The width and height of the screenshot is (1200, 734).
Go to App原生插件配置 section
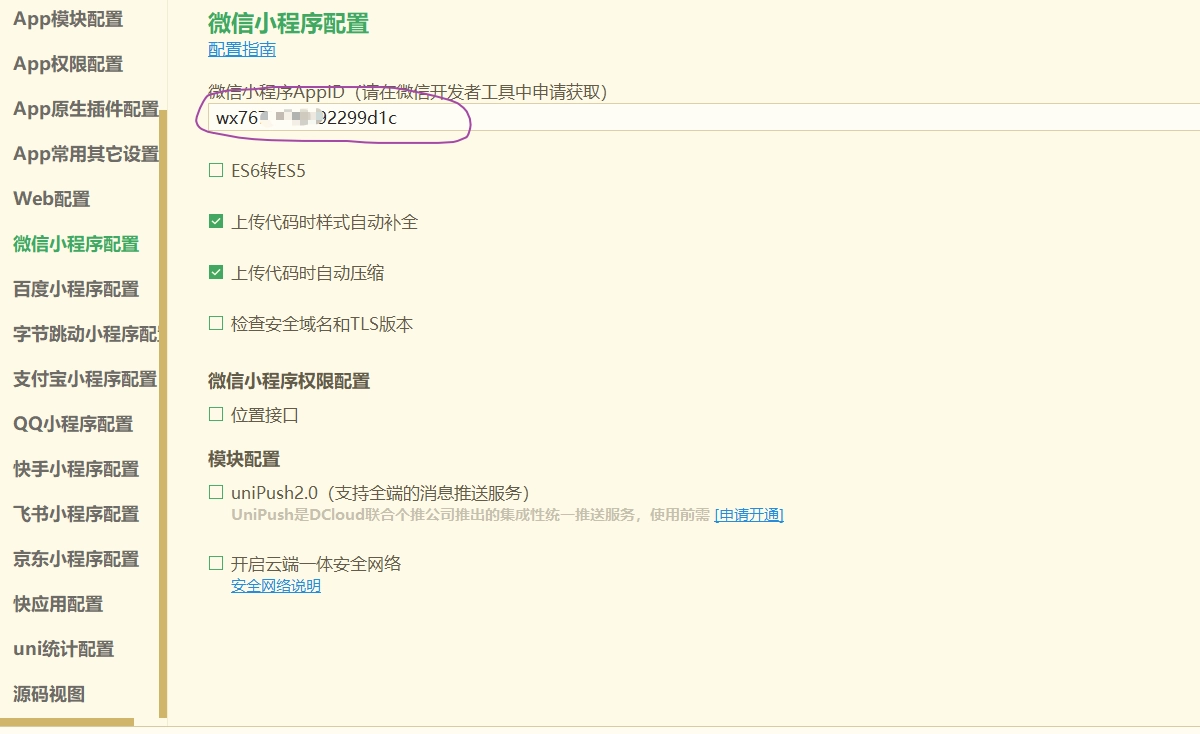pos(85,109)
